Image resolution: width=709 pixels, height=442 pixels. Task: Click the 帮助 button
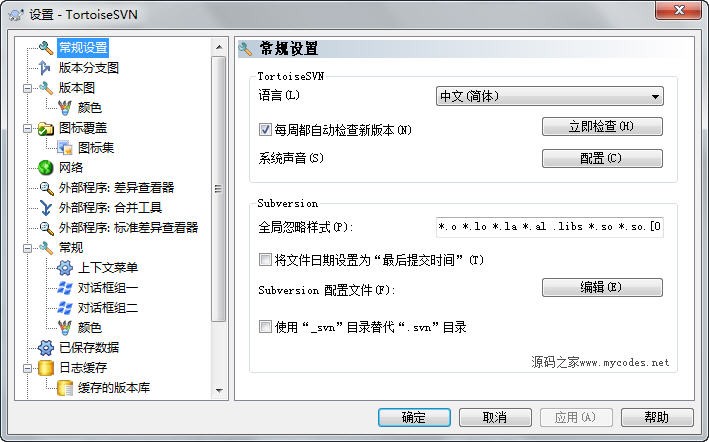[x=657, y=417]
